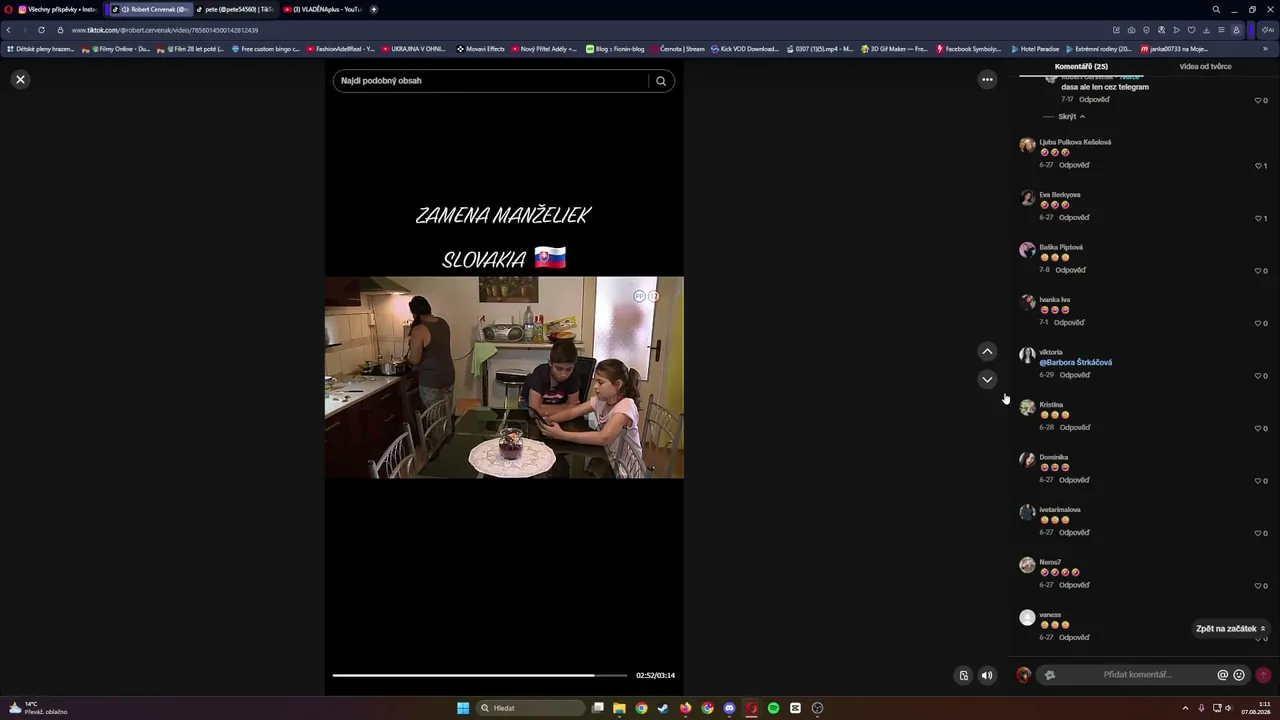
Task: Open Spotify from the taskbar
Action: click(x=773, y=708)
